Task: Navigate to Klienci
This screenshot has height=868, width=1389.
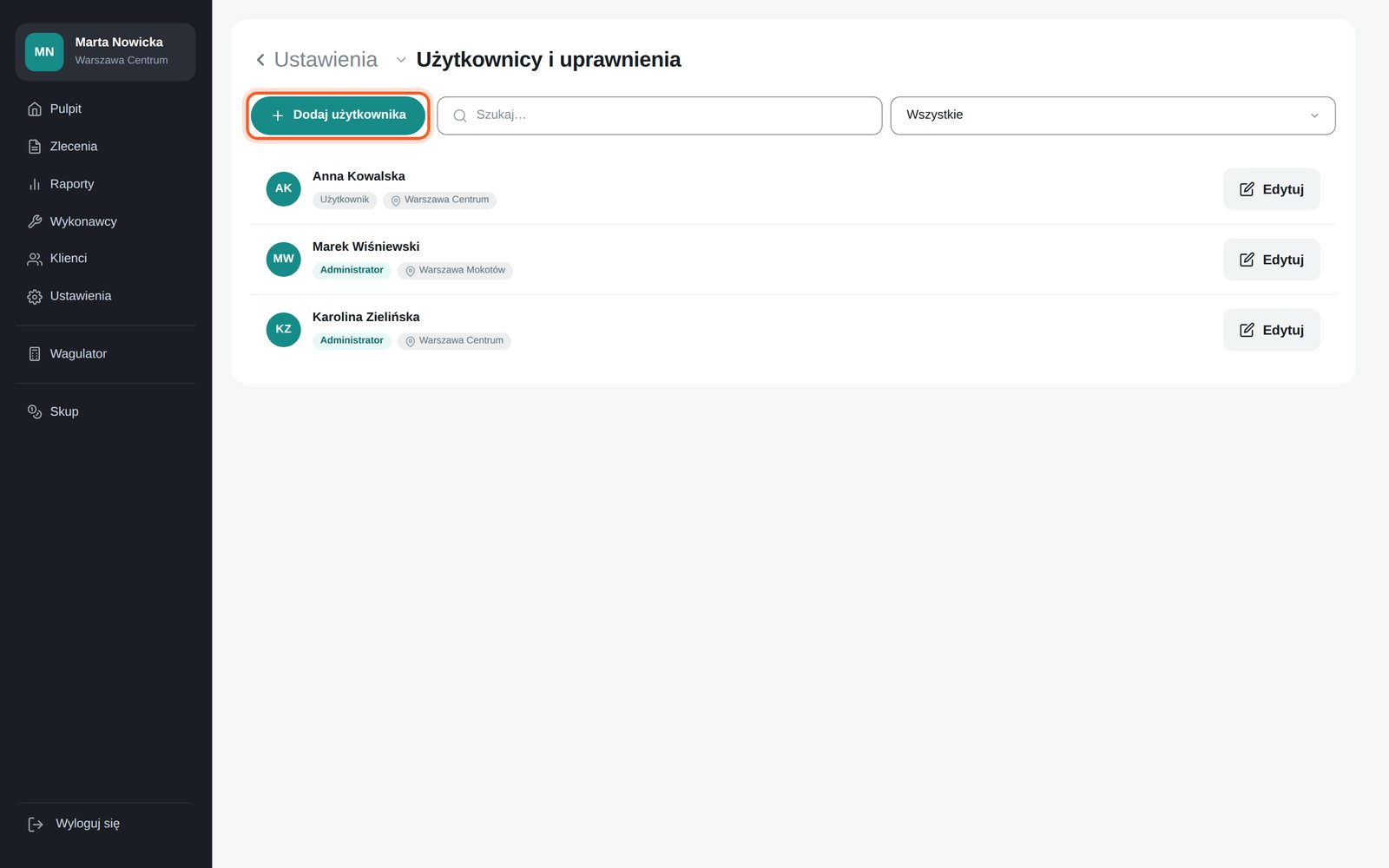Action: (105, 259)
